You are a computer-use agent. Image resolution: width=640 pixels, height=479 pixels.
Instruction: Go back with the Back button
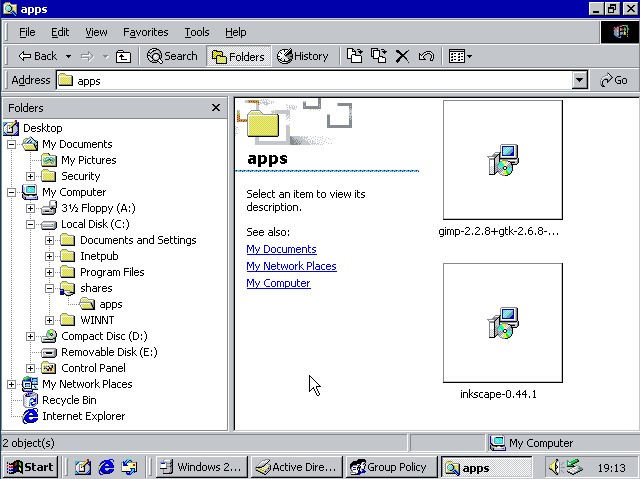coord(38,56)
